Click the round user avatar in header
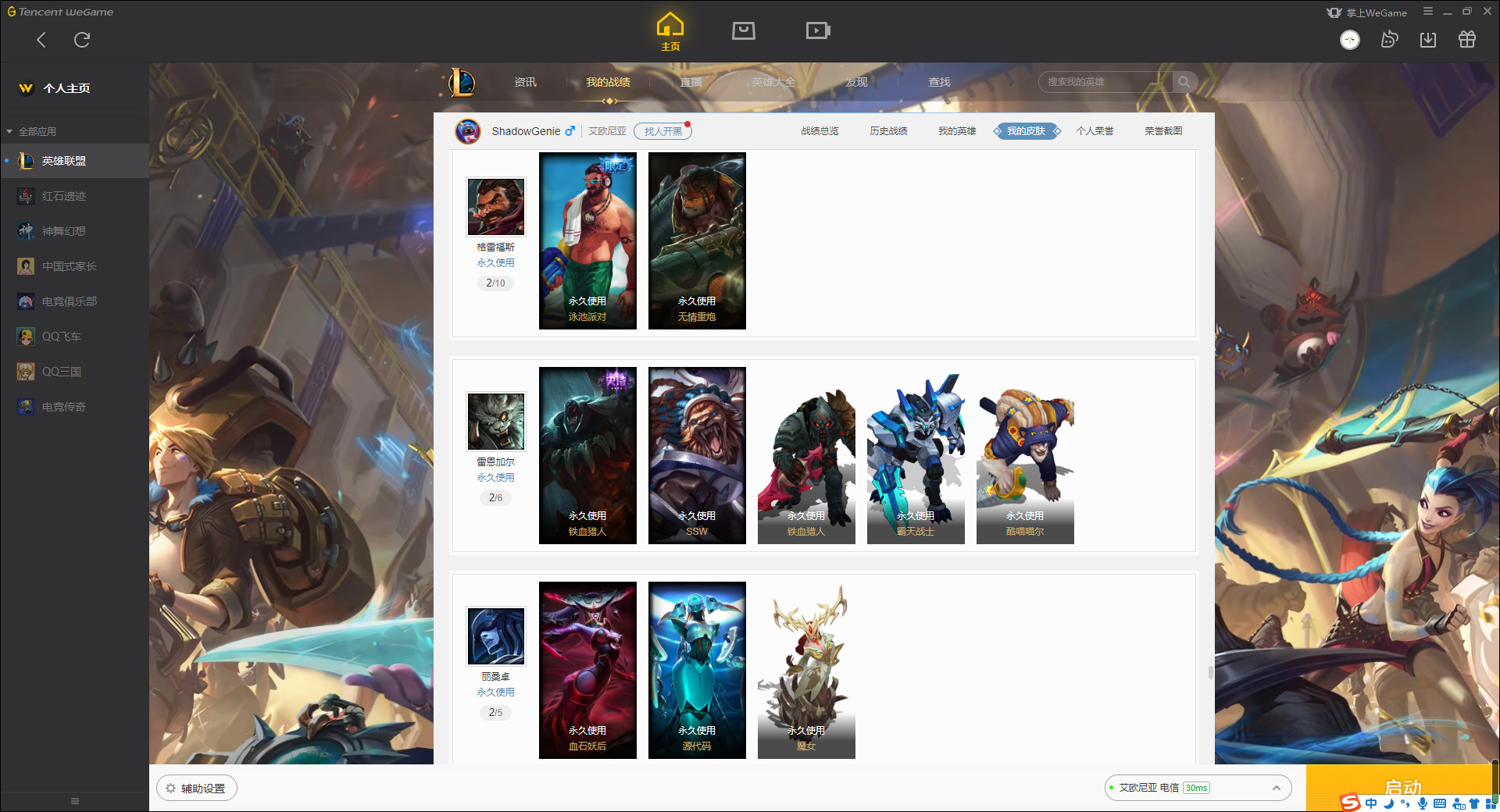 1350,40
